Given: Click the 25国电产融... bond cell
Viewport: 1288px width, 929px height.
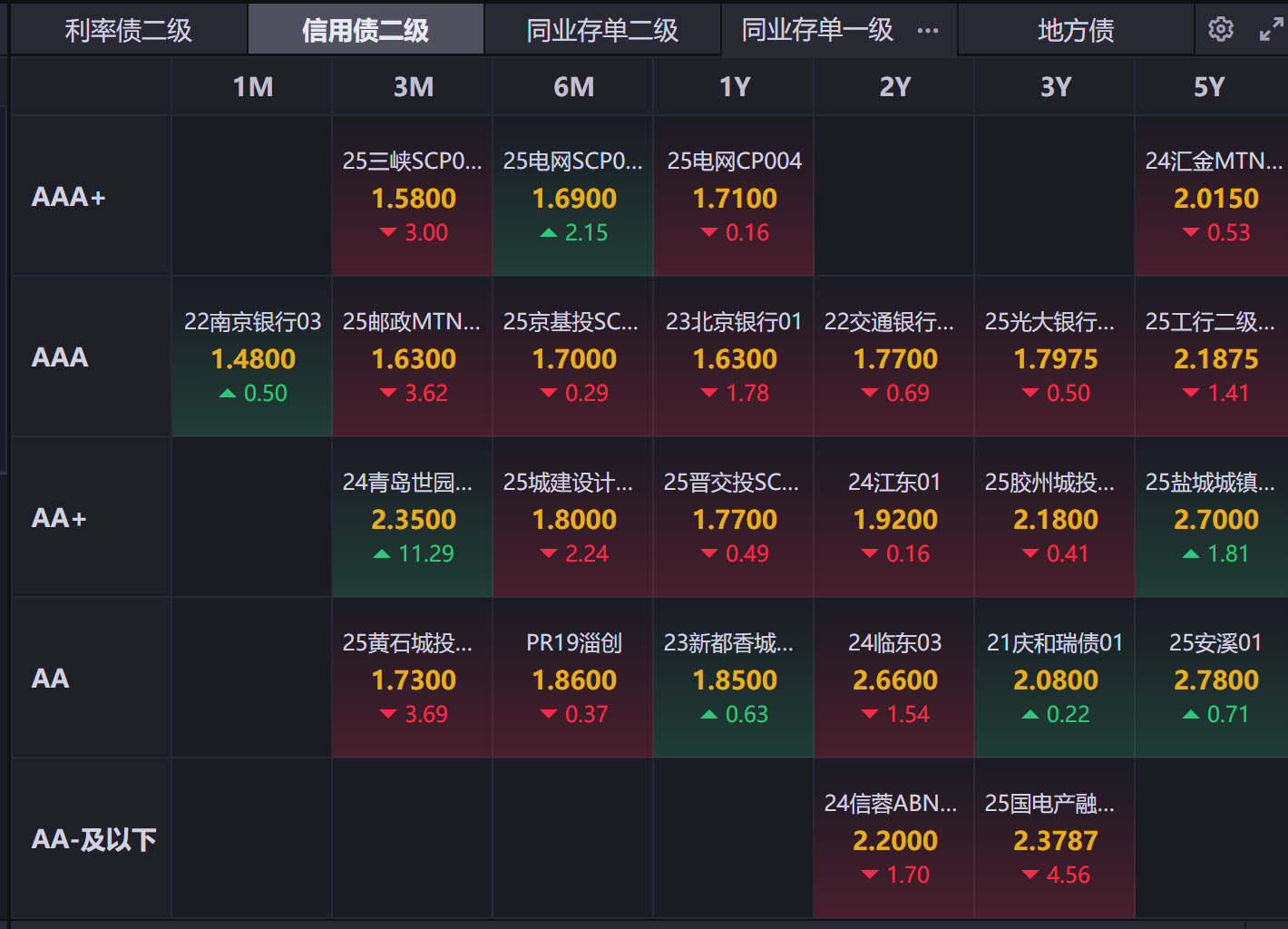Looking at the screenshot, I should click(x=1055, y=838).
